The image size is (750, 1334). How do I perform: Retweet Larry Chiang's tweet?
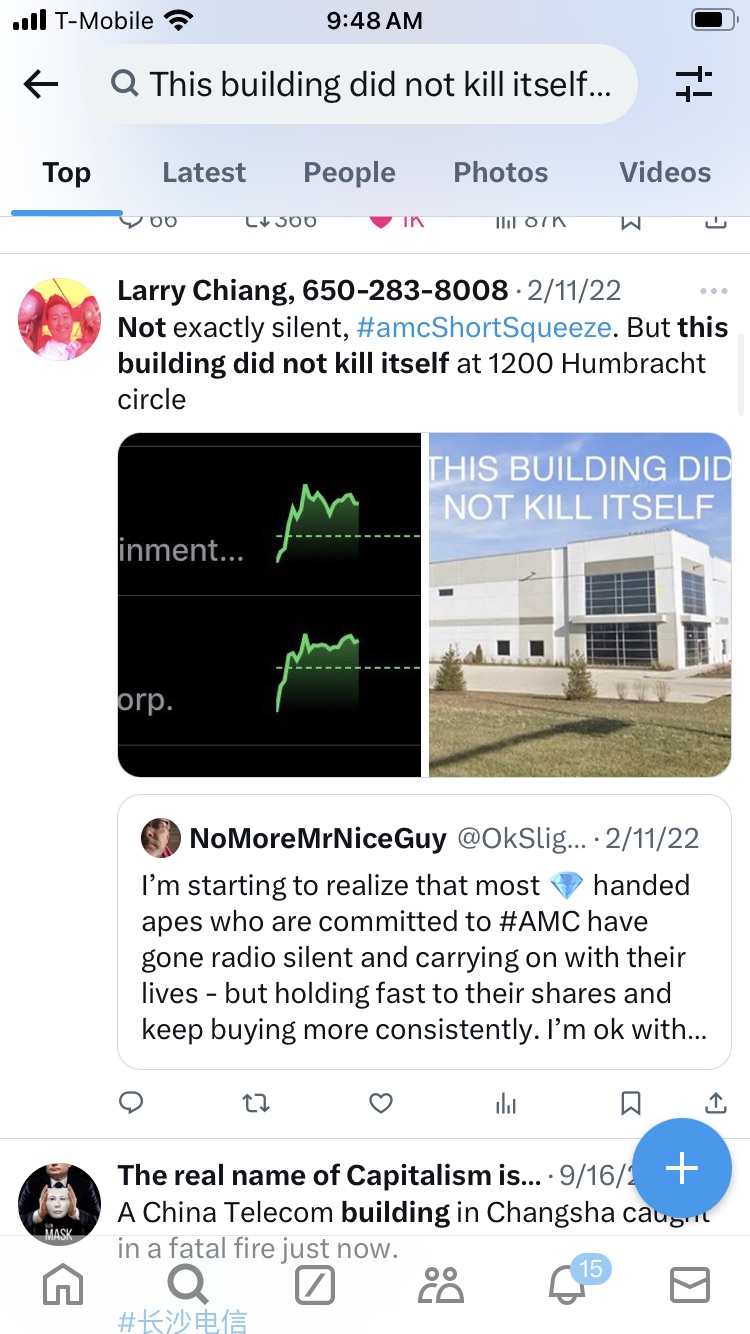pyautogui.click(x=256, y=1102)
